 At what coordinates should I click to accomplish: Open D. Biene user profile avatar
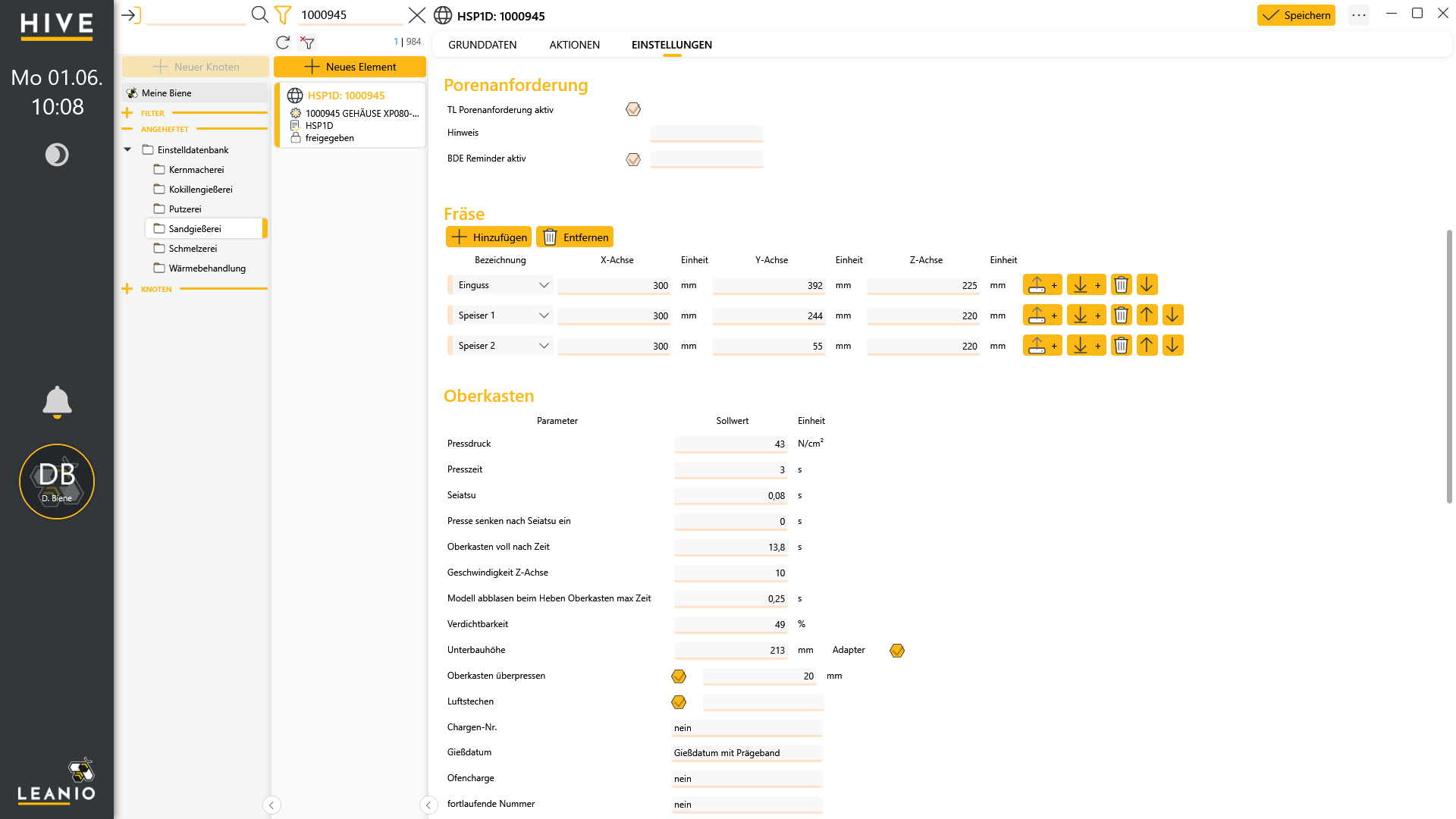pyautogui.click(x=57, y=482)
